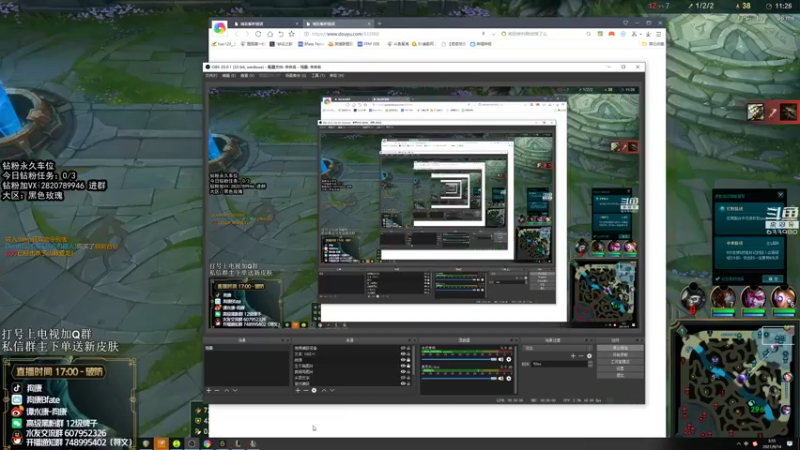Screen dimensions: 800x450
Task: Toggle lock on the third source row
Action: (409, 360)
